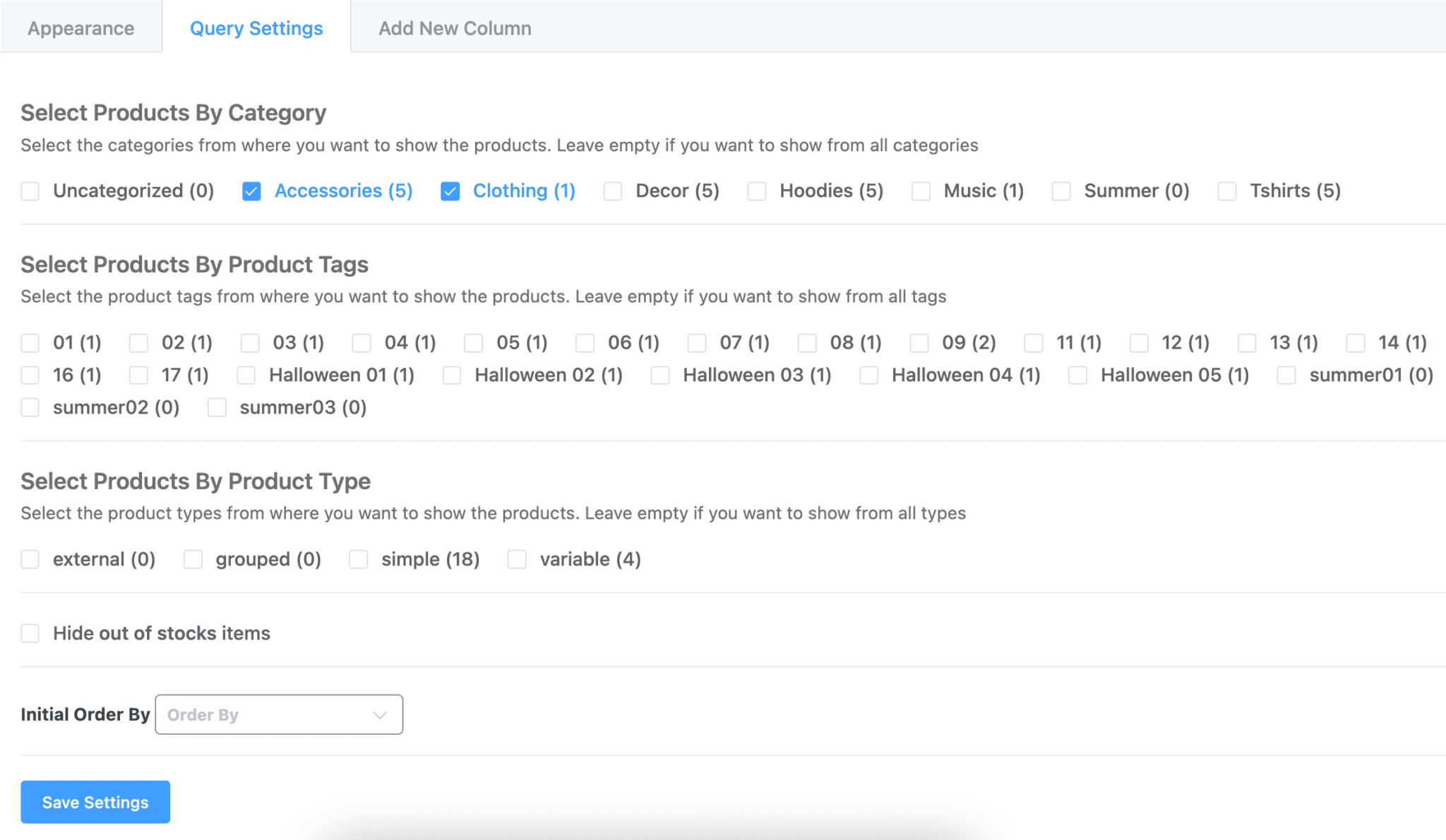
Task: Select the external (0) product type
Action: coord(30,559)
